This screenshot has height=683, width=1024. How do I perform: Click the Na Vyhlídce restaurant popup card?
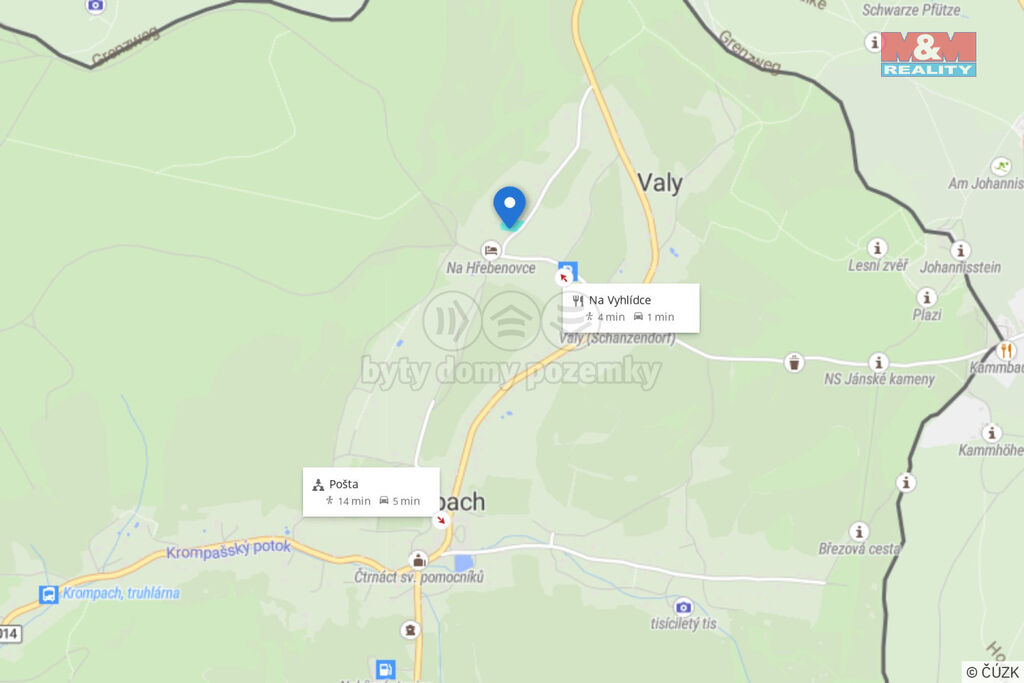(x=631, y=308)
